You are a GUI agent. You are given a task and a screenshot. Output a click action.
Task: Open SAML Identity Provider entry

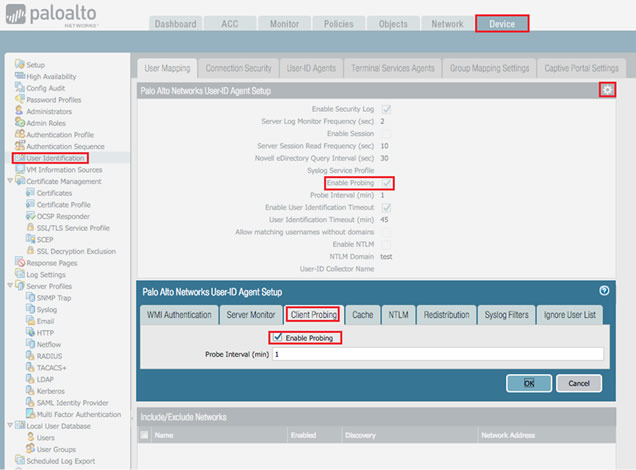[x=73, y=403]
